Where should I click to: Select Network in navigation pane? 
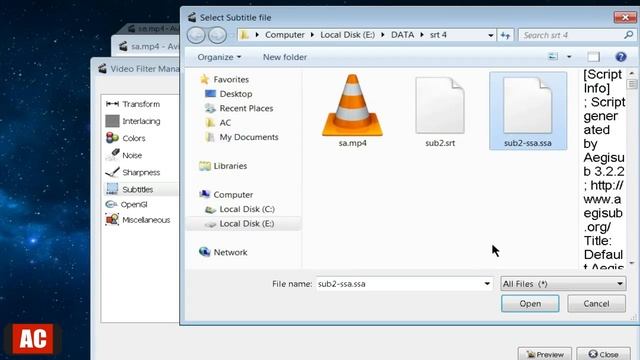click(x=223, y=252)
